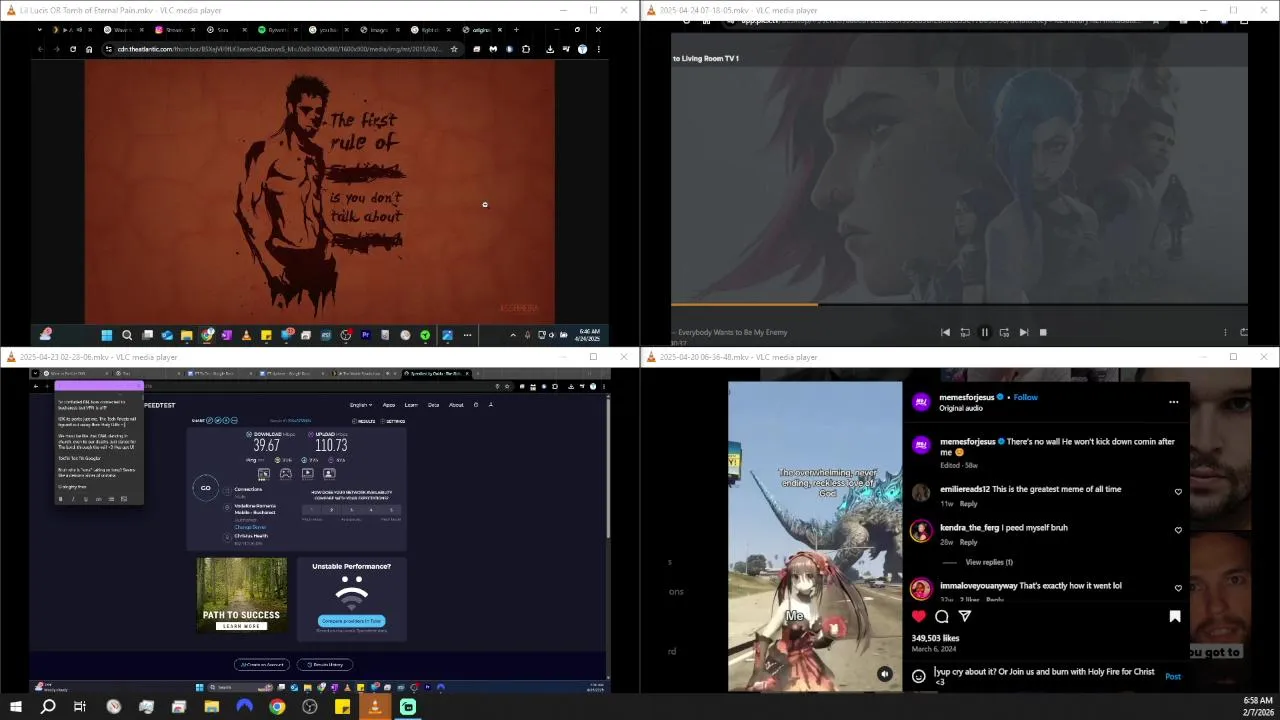Open Chrome three-dot menu in Lil Lucis browser
Viewport: 1280px width, 720px height.
598,49
